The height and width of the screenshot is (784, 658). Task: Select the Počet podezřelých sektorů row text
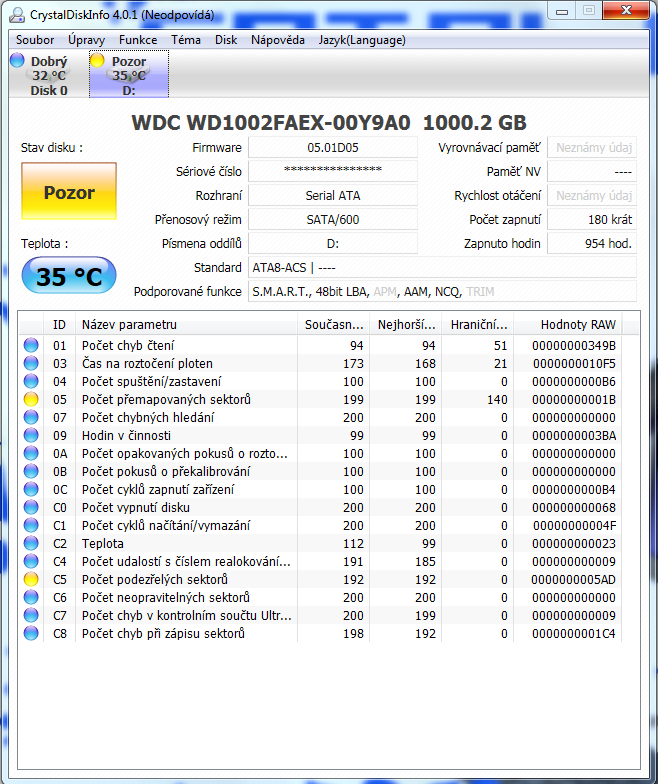click(x=155, y=580)
